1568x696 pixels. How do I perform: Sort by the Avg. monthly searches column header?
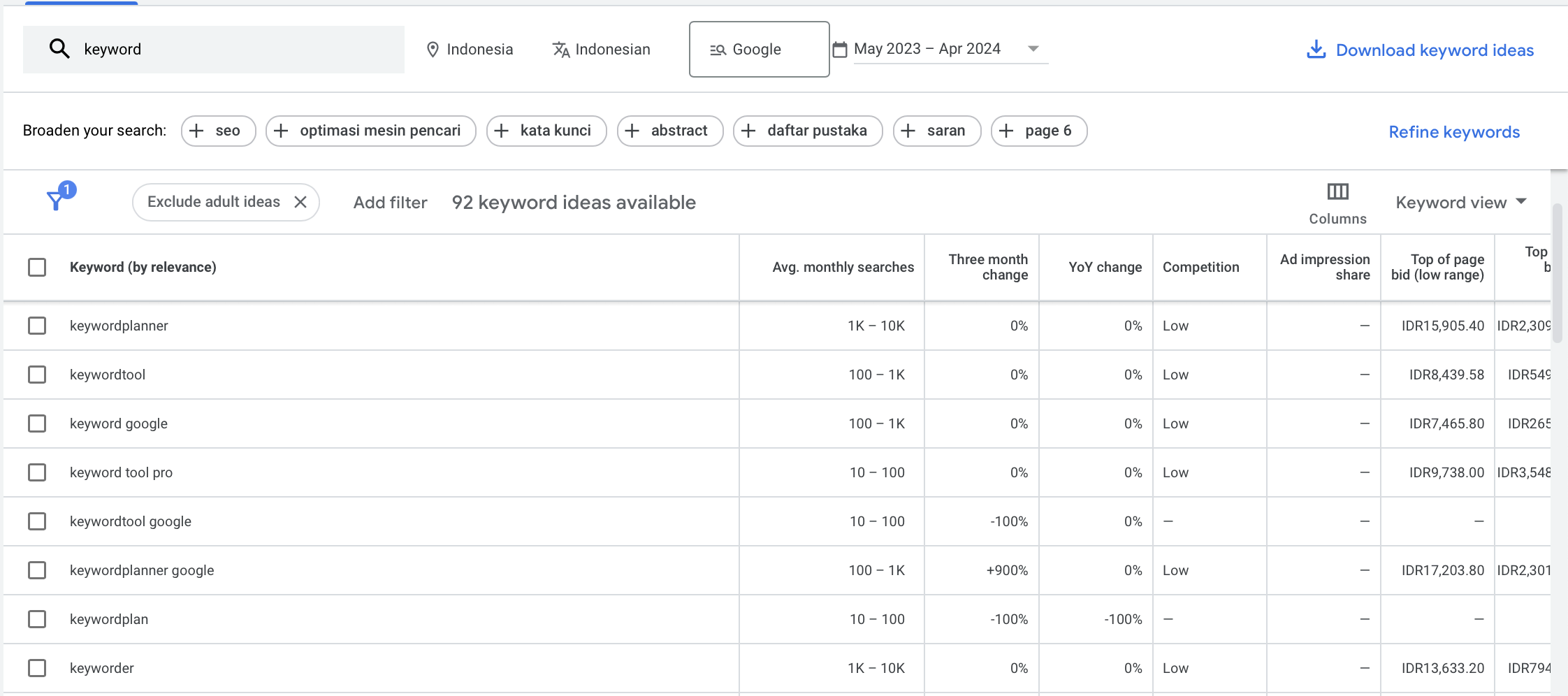point(843,267)
